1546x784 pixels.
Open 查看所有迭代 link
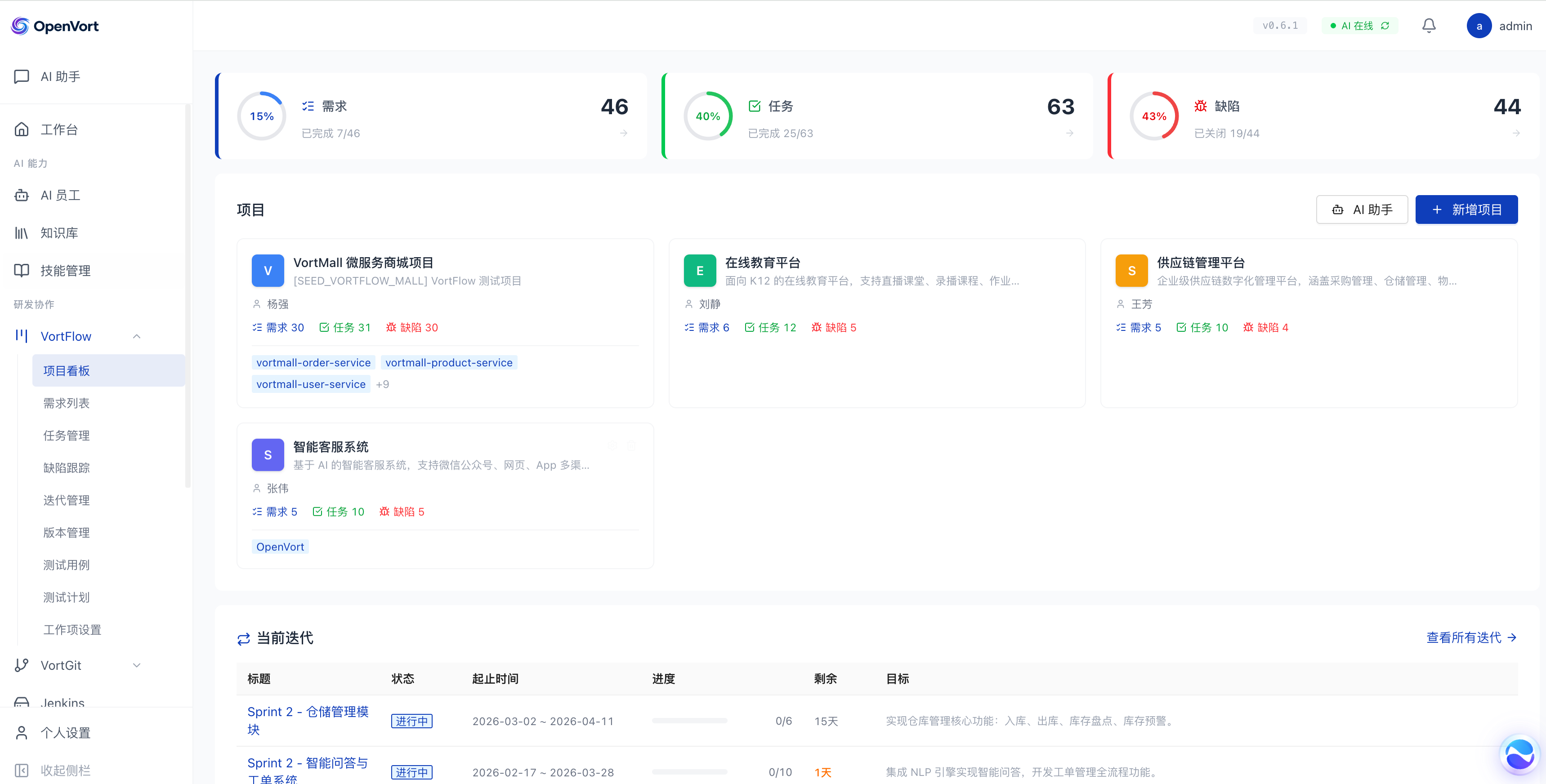1471,637
